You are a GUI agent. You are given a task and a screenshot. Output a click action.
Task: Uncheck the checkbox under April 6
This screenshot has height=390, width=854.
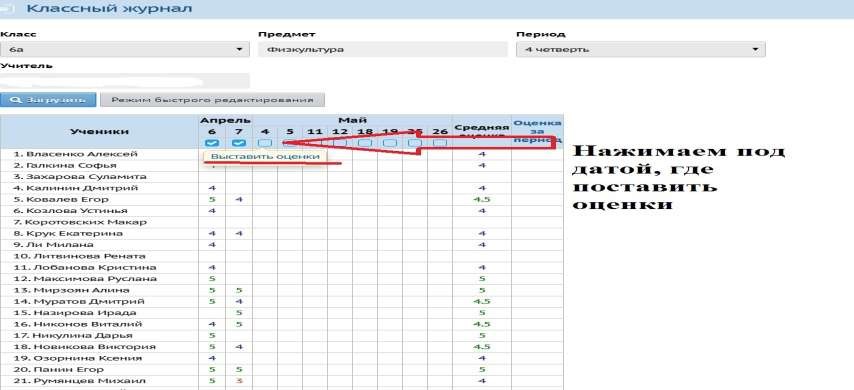click(x=212, y=143)
